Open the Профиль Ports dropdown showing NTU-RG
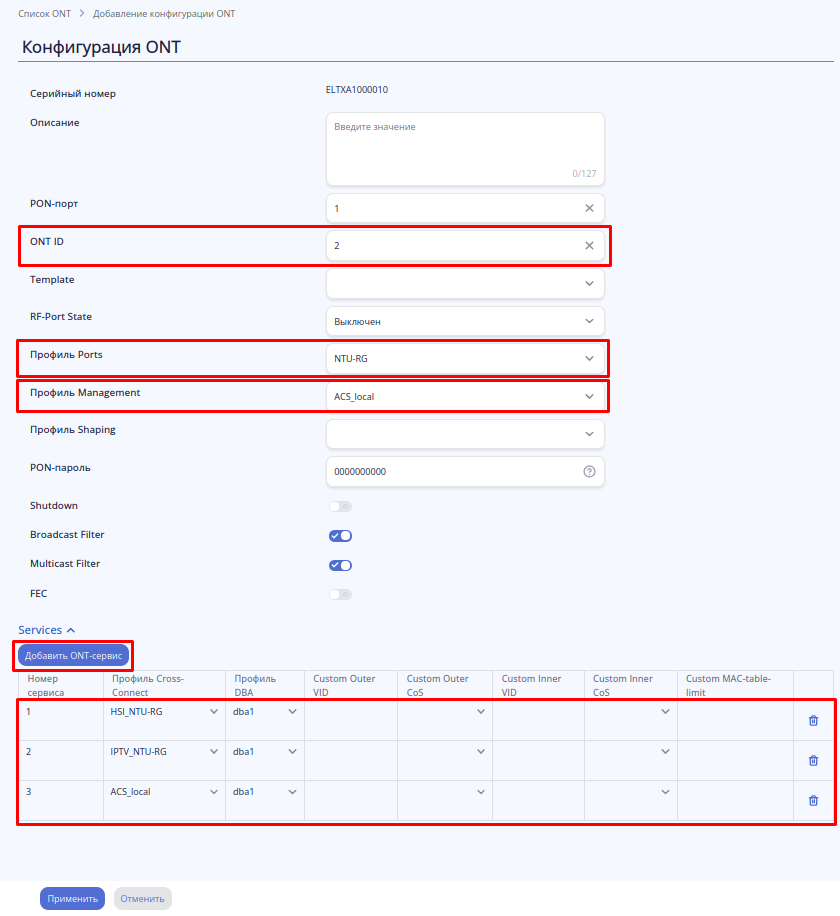 tap(465, 359)
